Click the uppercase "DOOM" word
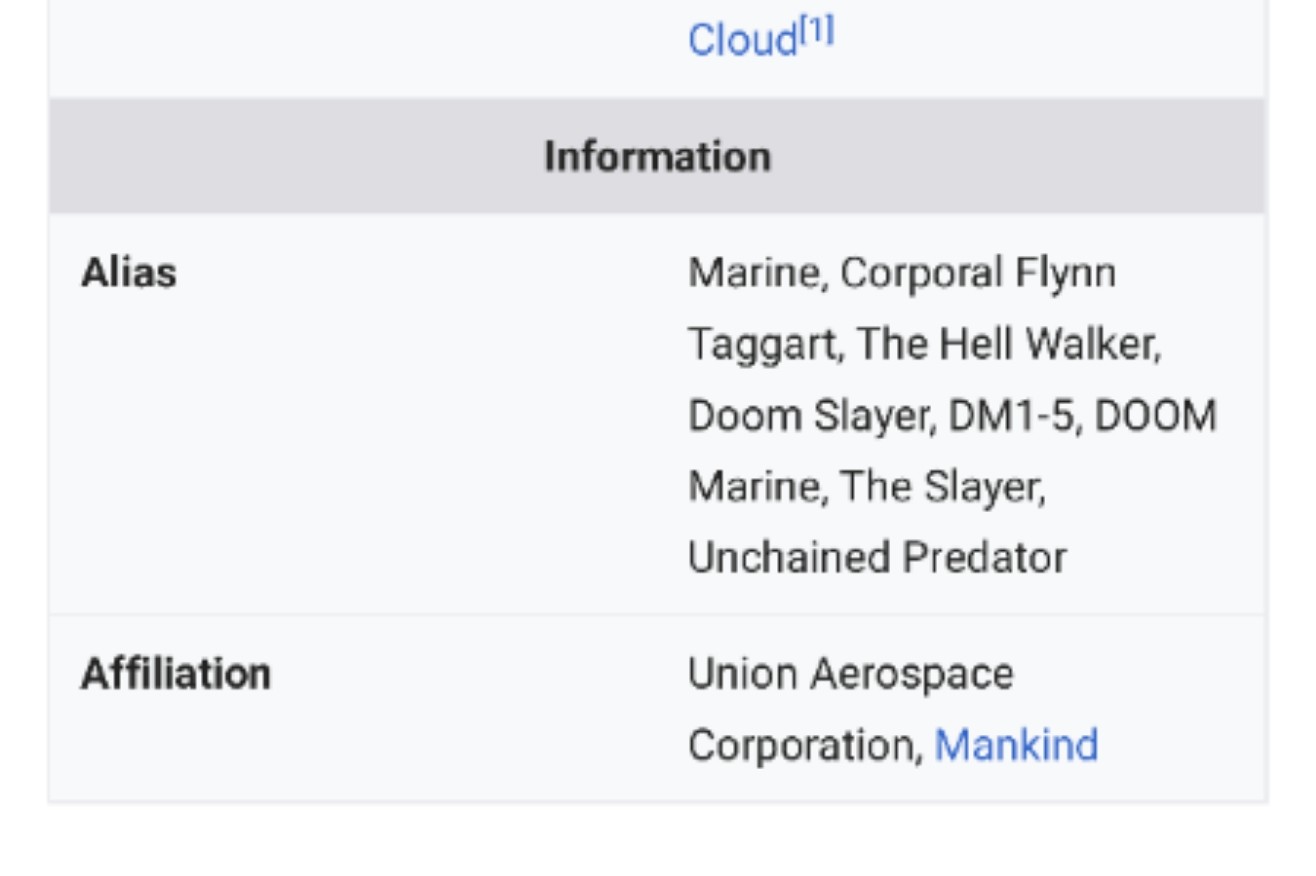The width and height of the screenshot is (1316, 876). pyautogui.click(x=1155, y=416)
